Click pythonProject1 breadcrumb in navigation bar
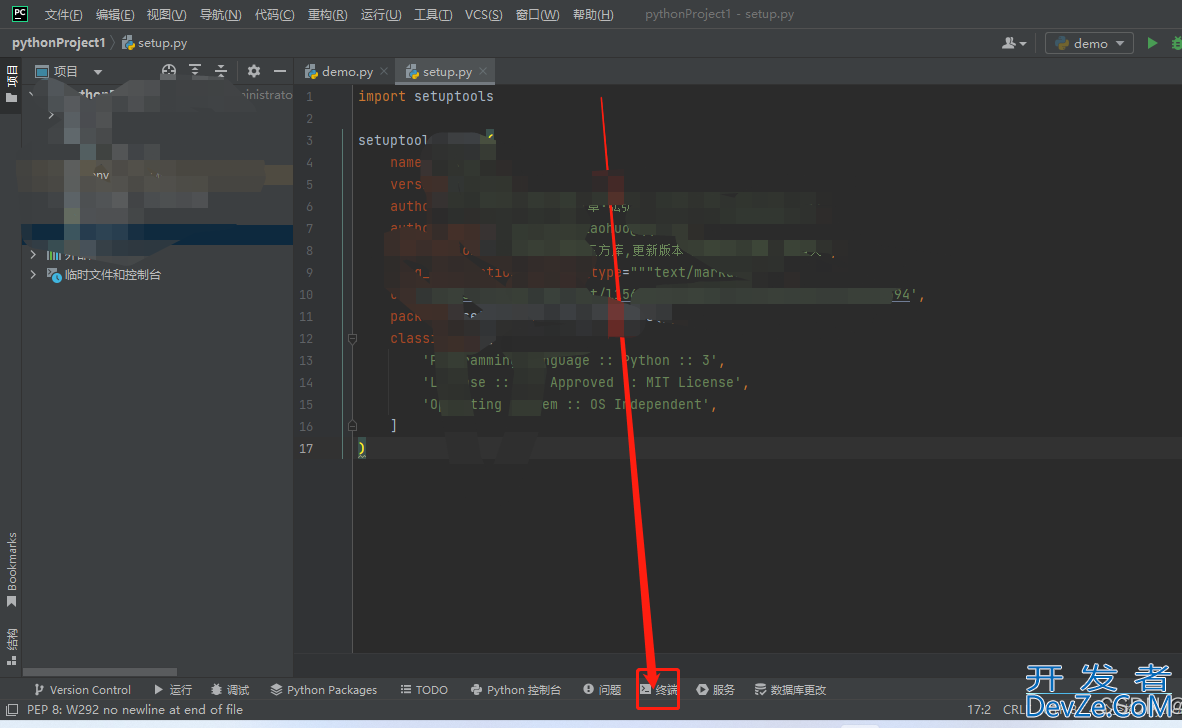The height and width of the screenshot is (728, 1182). pyautogui.click(x=58, y=43)
